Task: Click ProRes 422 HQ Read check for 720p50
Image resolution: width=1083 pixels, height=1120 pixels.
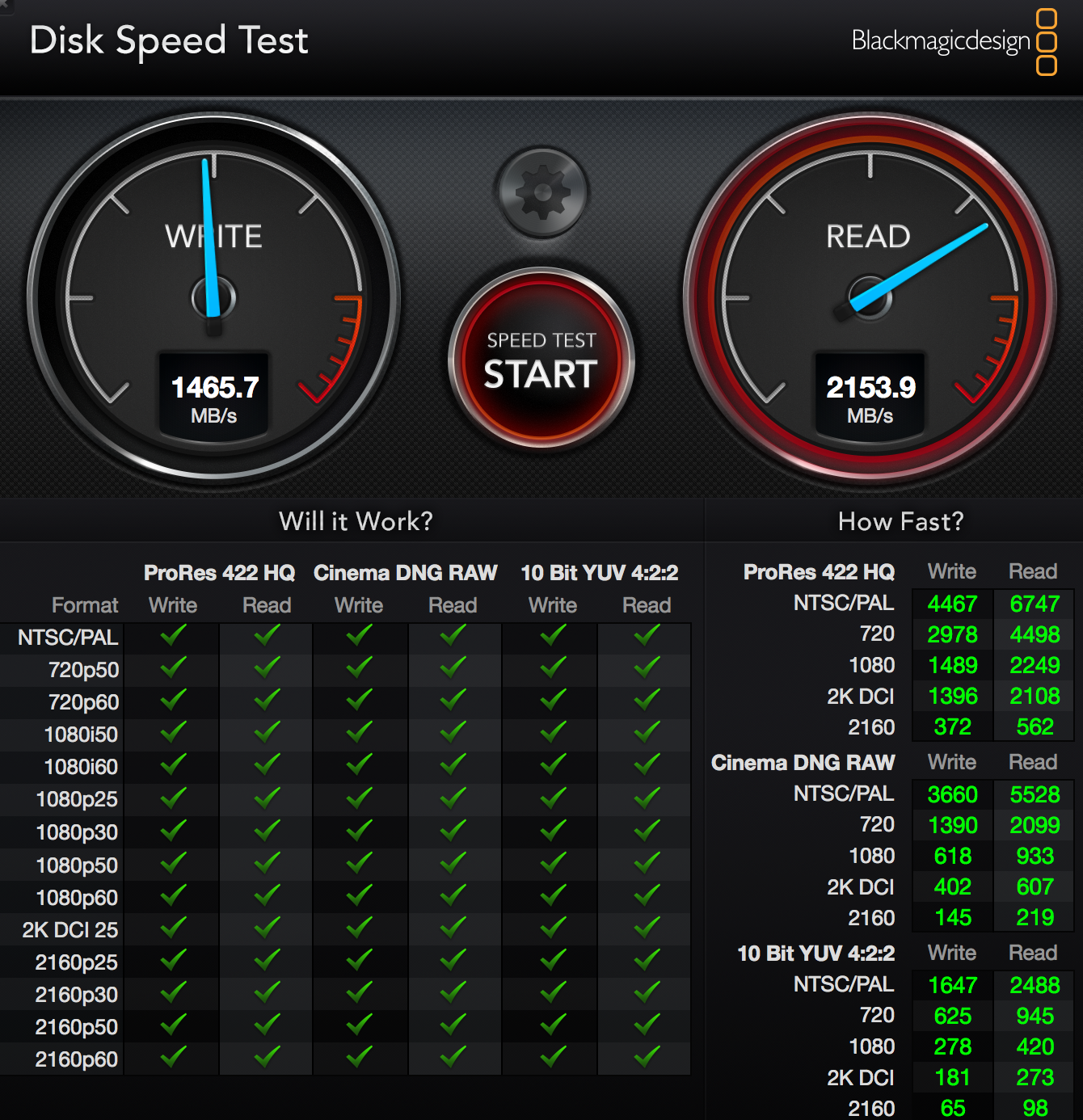Action: (x=267, y=668)
